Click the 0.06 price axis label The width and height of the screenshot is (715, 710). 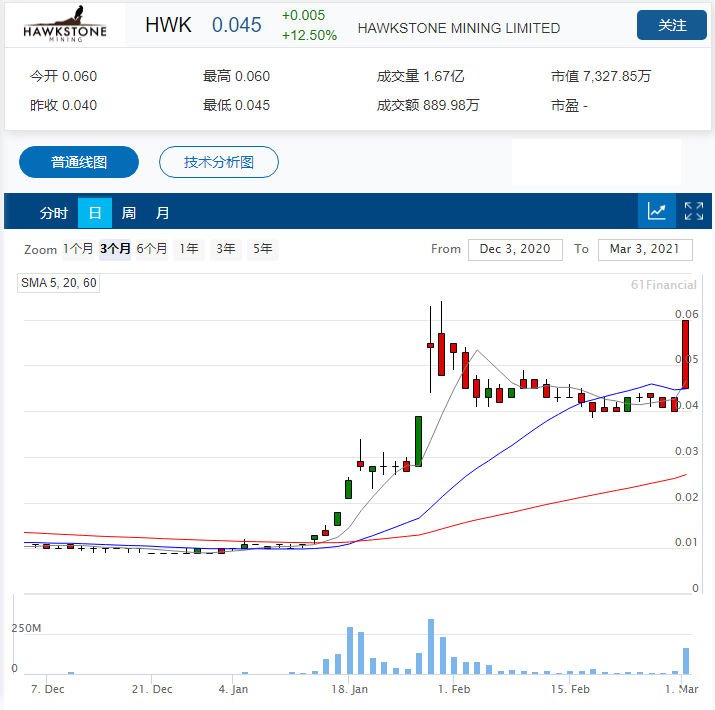click(x=686, y=314)
